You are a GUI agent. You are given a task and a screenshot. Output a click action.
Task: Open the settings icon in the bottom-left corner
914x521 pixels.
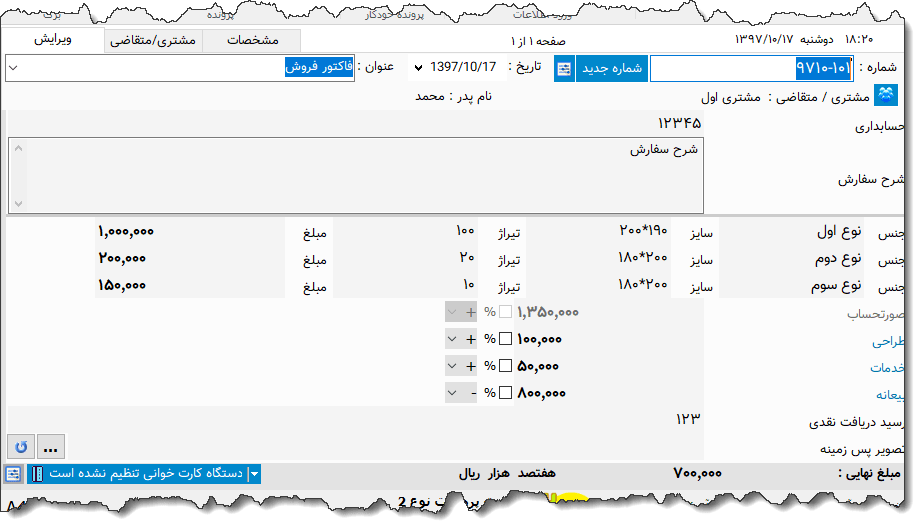(14, 474)
